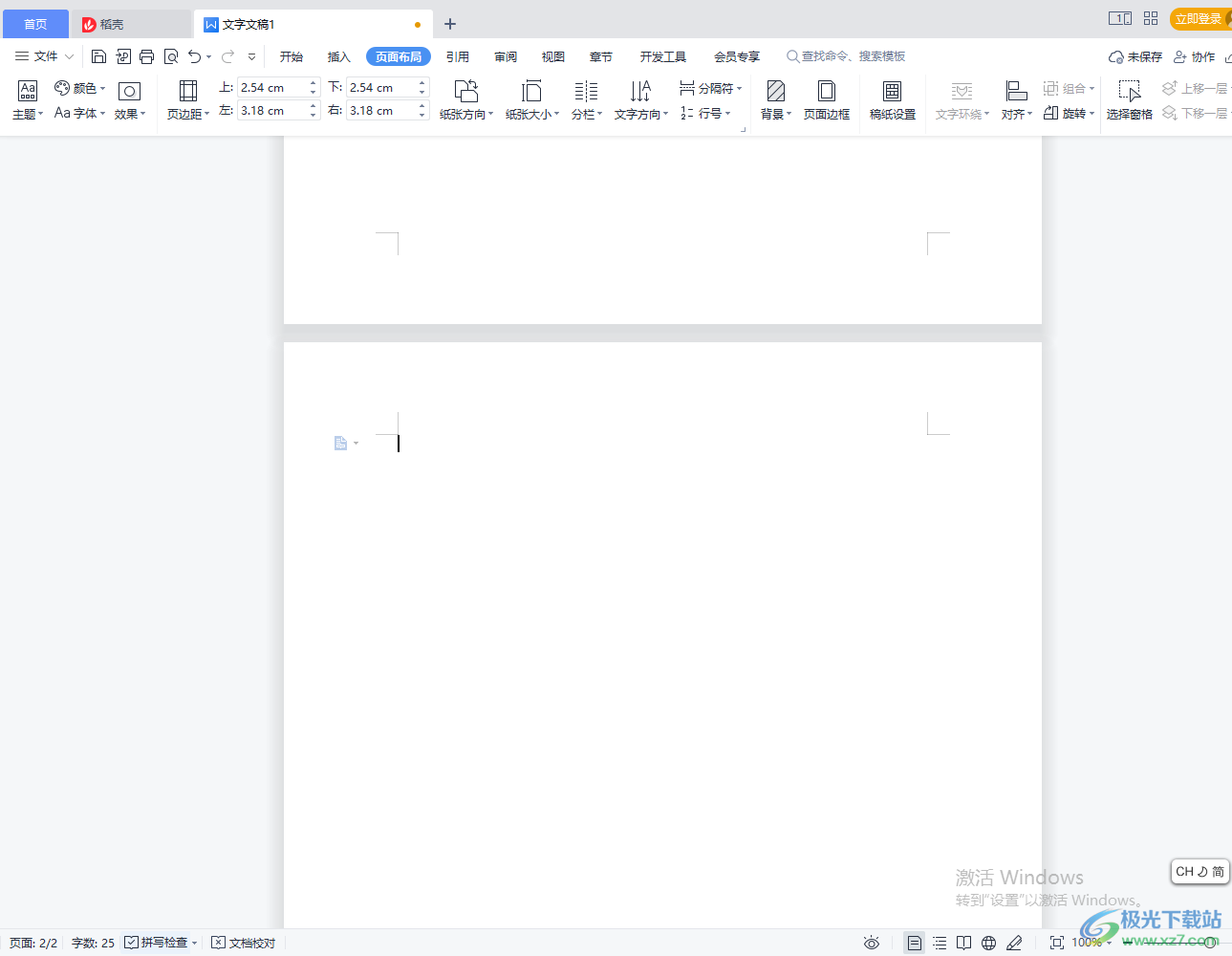The height and width of the screenshot is (956, 1232).
Task: Click the 立即登录 login button
Action: click(x=1200, y=18)
